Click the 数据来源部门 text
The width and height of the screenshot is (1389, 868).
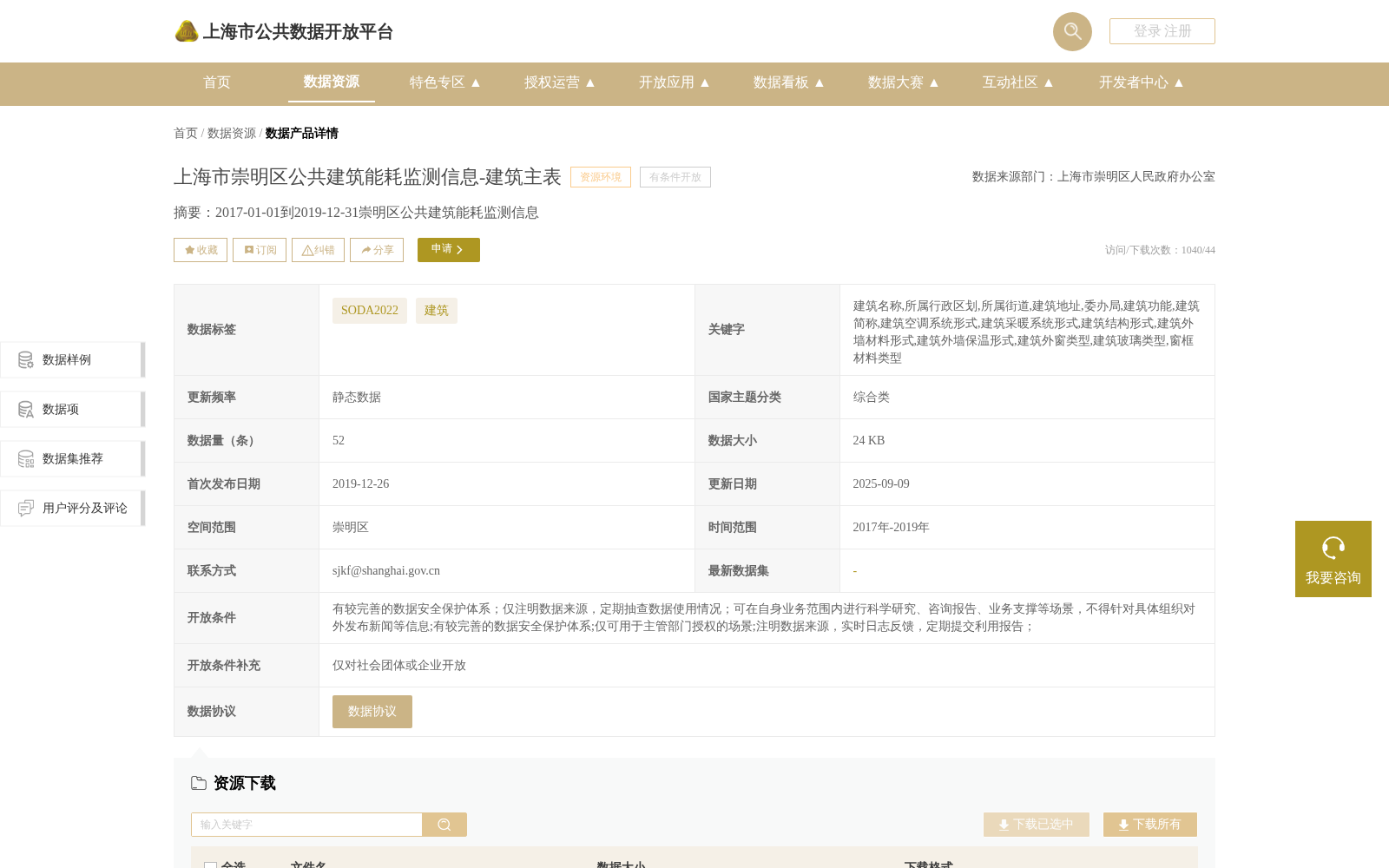tap(1094, 177)
